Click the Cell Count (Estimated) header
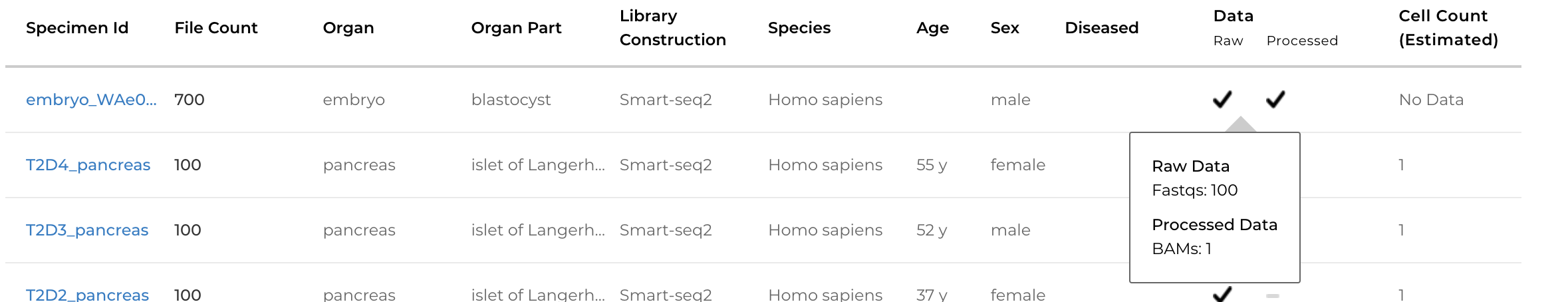The image size is (1568, 302). (x=1448, y=28)
